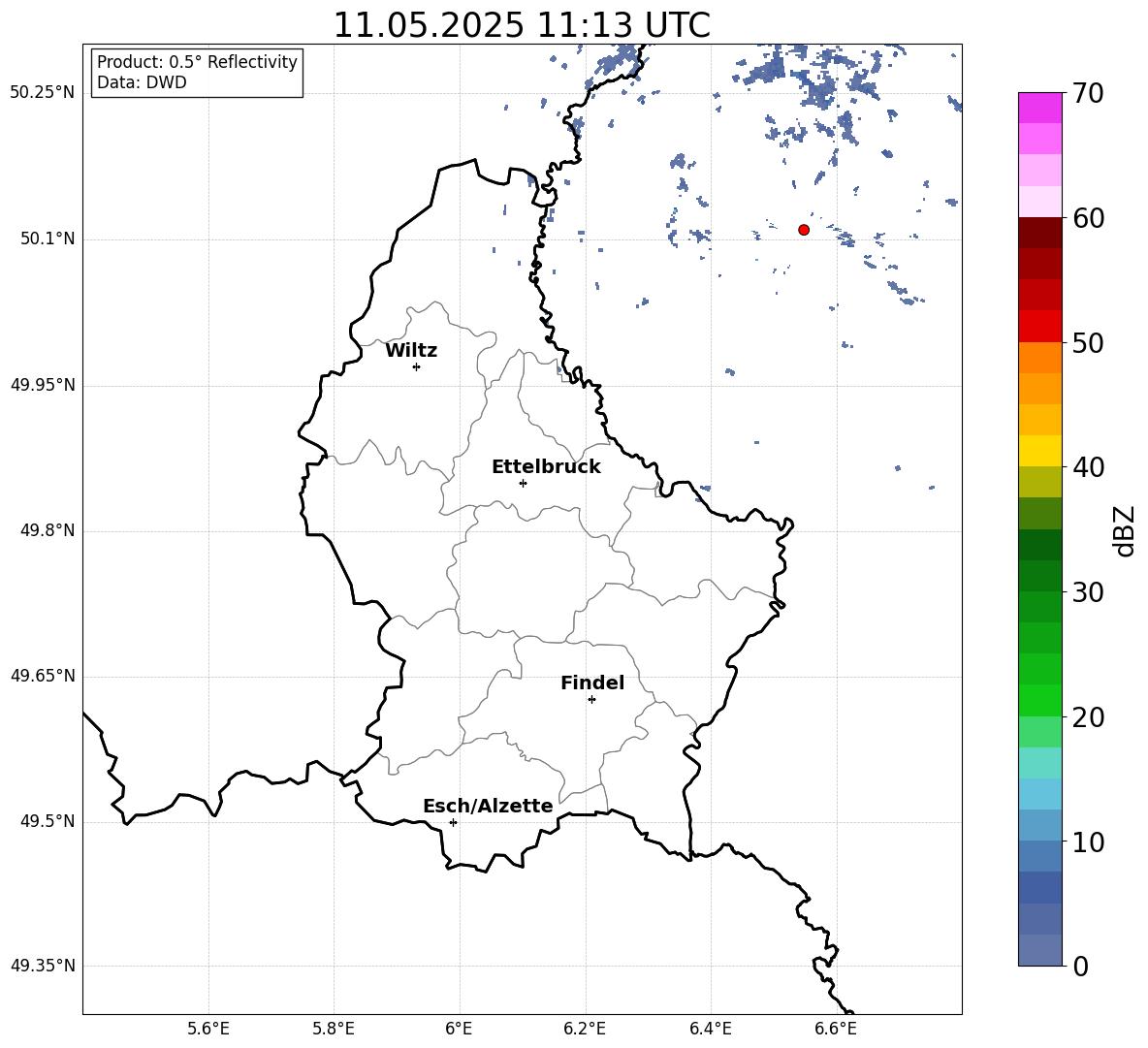The width and height of the screenshot is (1148, 1048).
Task: Select the turquoise swatch below 20 dBZ
Action: pos(1040,763)
